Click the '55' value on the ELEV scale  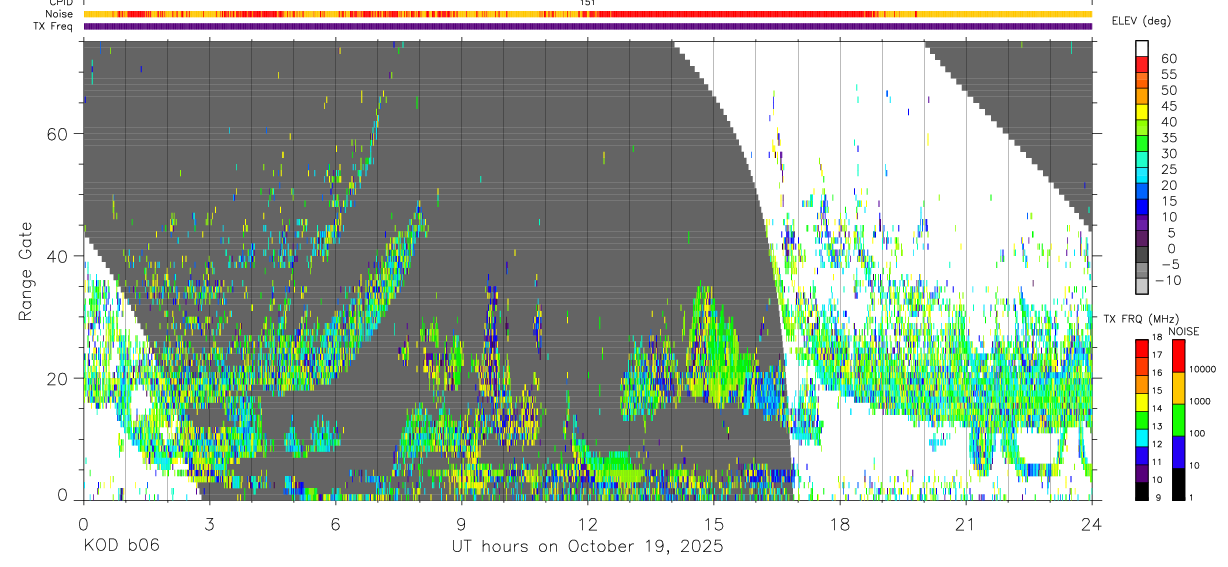(1168, 74)
